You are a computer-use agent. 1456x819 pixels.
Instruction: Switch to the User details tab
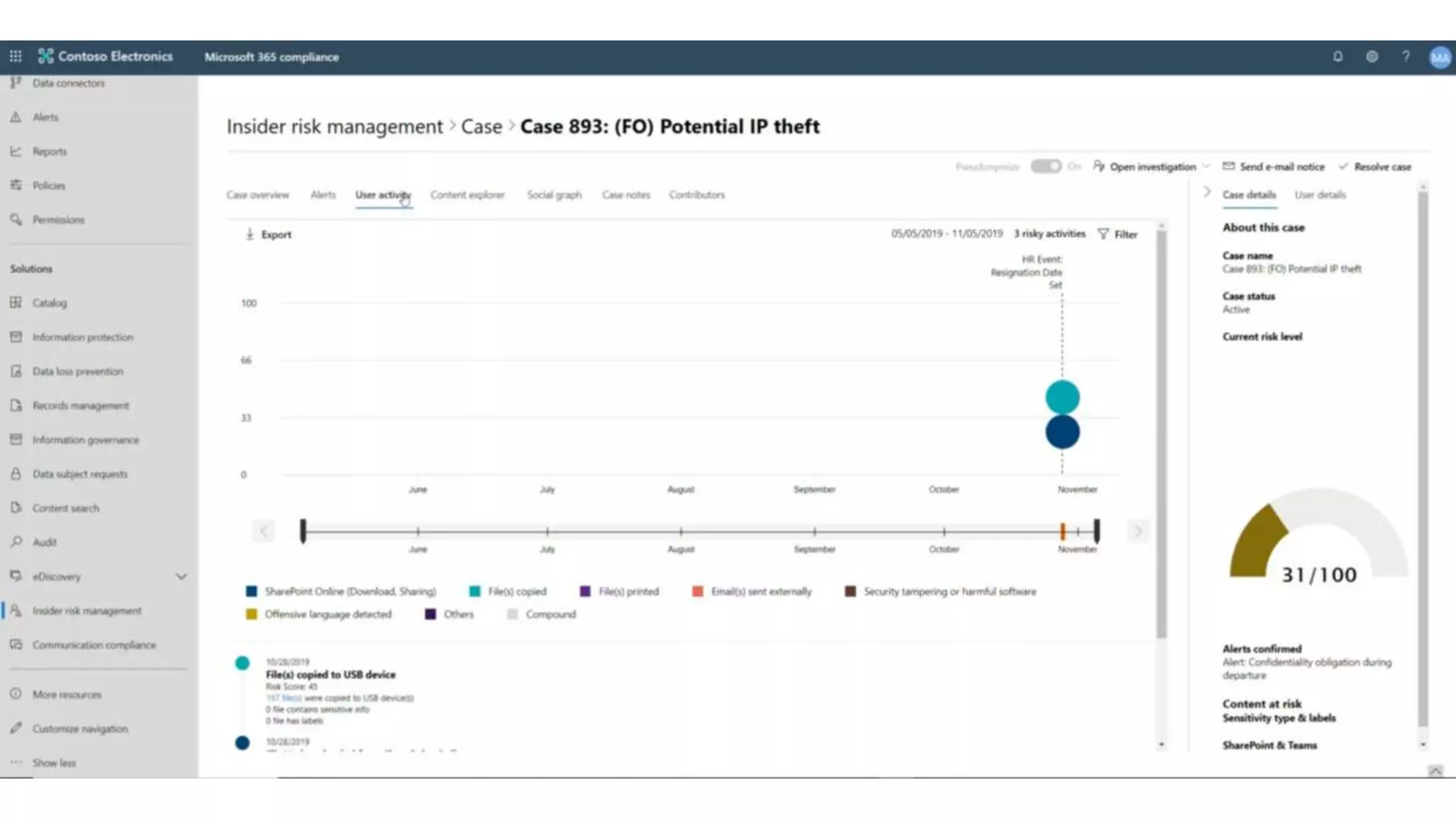pos(1319,195)
